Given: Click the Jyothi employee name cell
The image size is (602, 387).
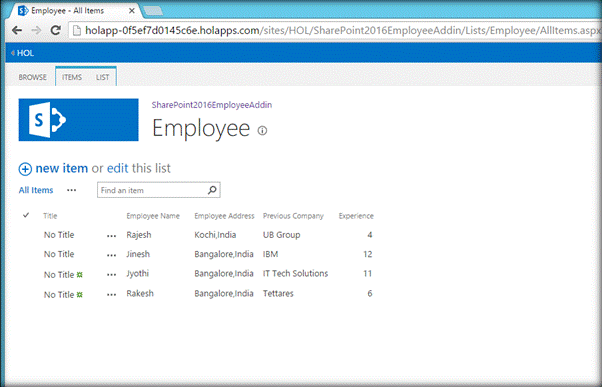Looking at the screenshot, I should click(137, 273).
